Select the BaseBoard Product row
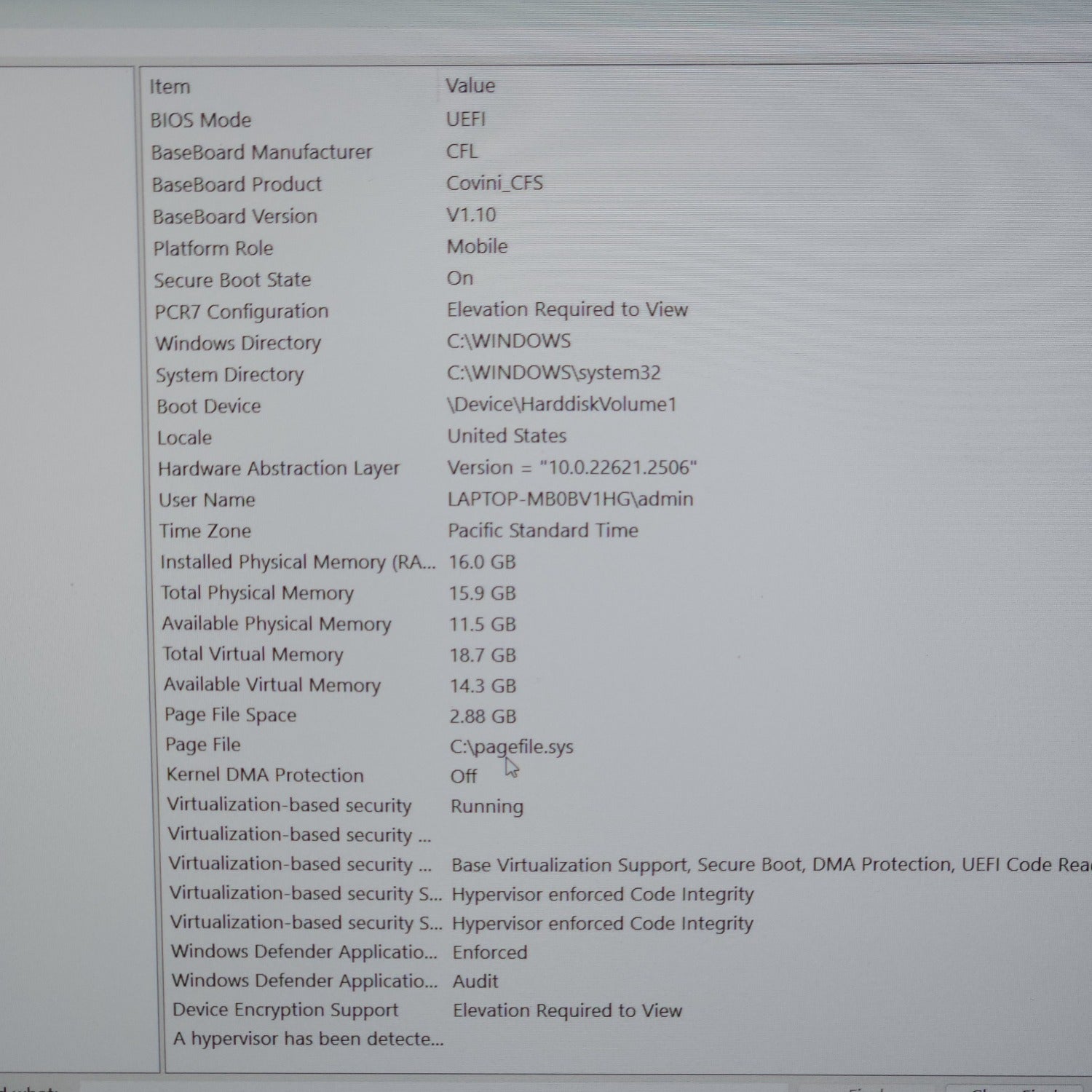1092x1092 pixels. pos(237,184)
